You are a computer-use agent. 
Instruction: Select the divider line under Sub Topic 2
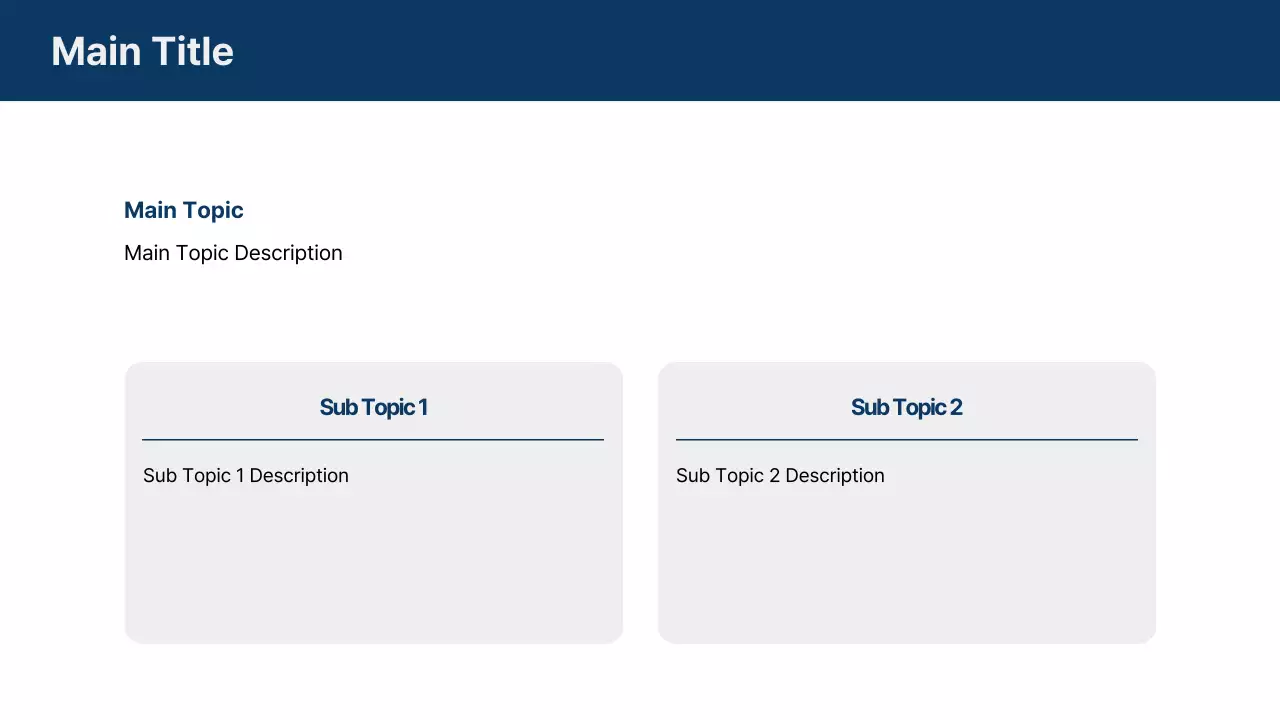coord(906,439)
